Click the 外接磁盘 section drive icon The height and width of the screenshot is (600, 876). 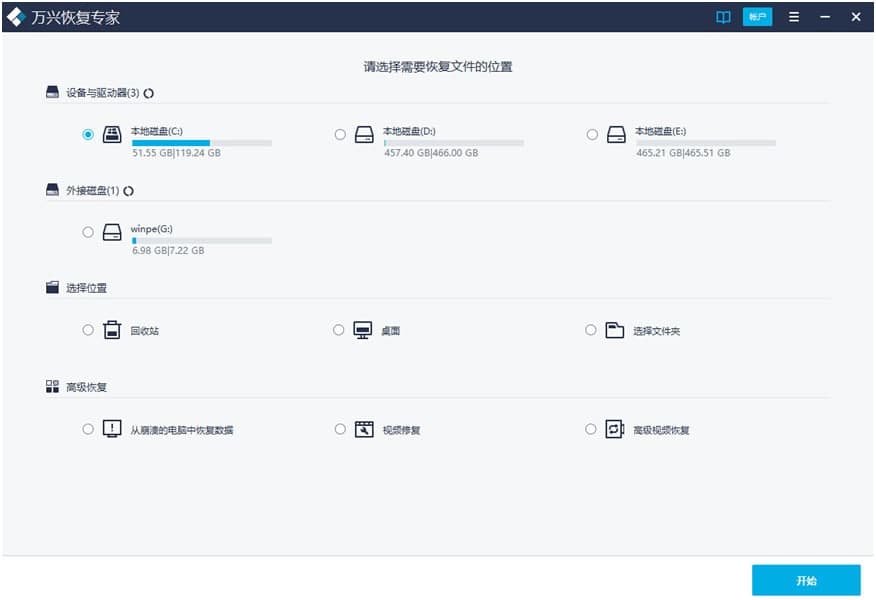coord(53,190)
